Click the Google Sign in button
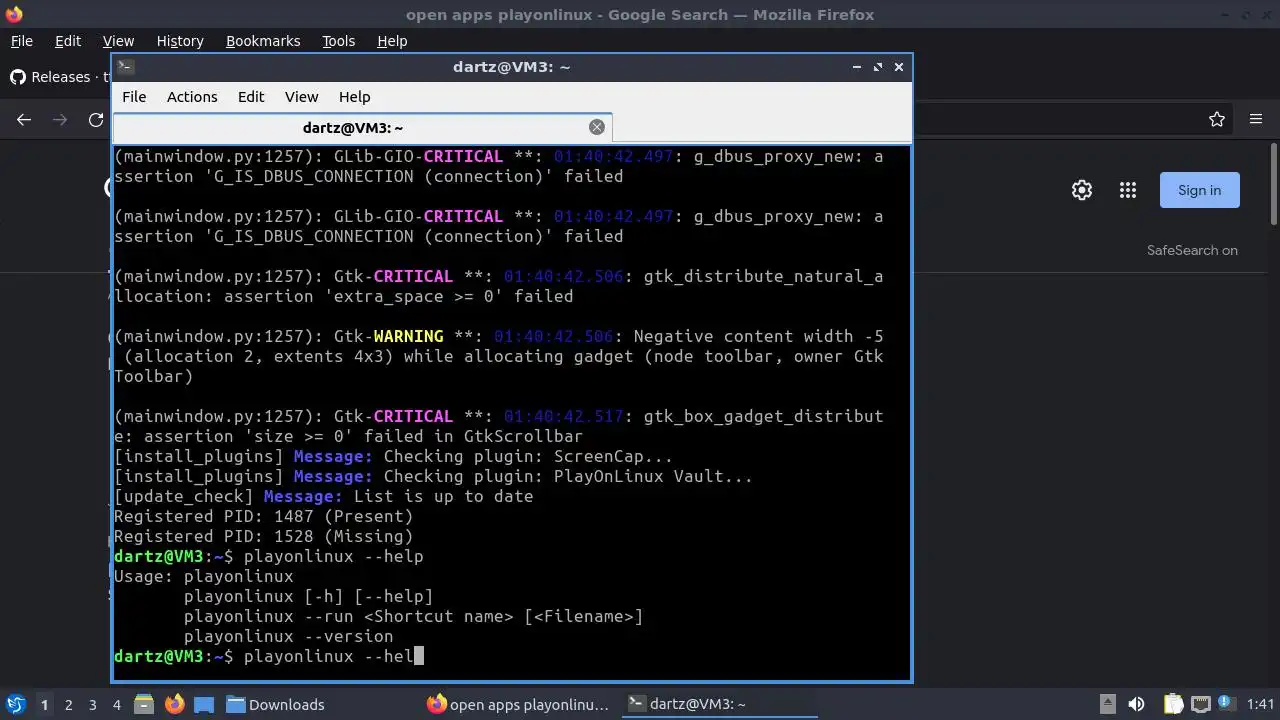The height and width of the screenshot is (720, 1280). pos(1199,190)
